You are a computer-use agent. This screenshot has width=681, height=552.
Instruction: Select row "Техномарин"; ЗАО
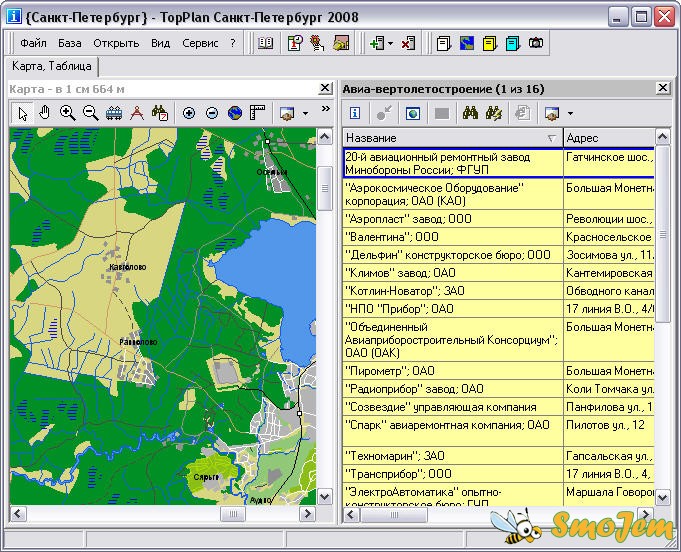pyautogui.click(x=499, y=456)
